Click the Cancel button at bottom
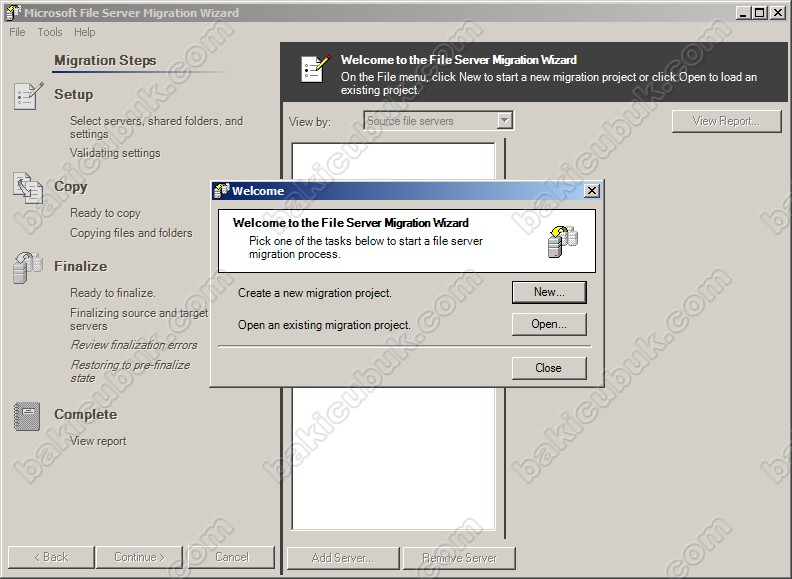Screen dimensions: 792x579 [232, 557]
